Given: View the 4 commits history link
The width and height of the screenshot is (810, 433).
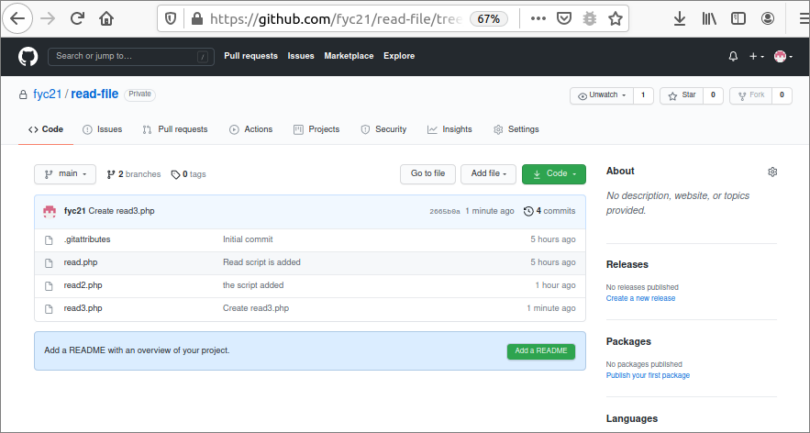Looking at the screenshot, I should click(550, 211).
